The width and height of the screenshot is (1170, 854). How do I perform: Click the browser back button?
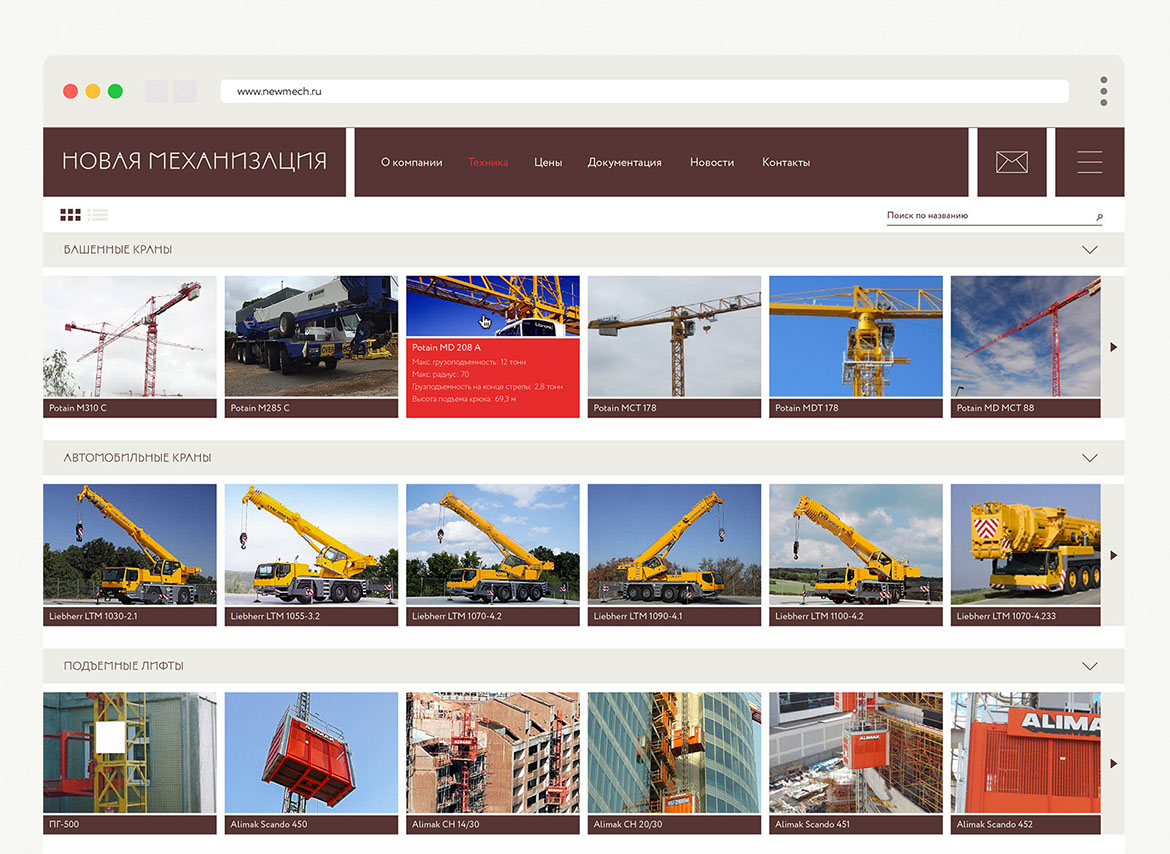pos(156,91)
